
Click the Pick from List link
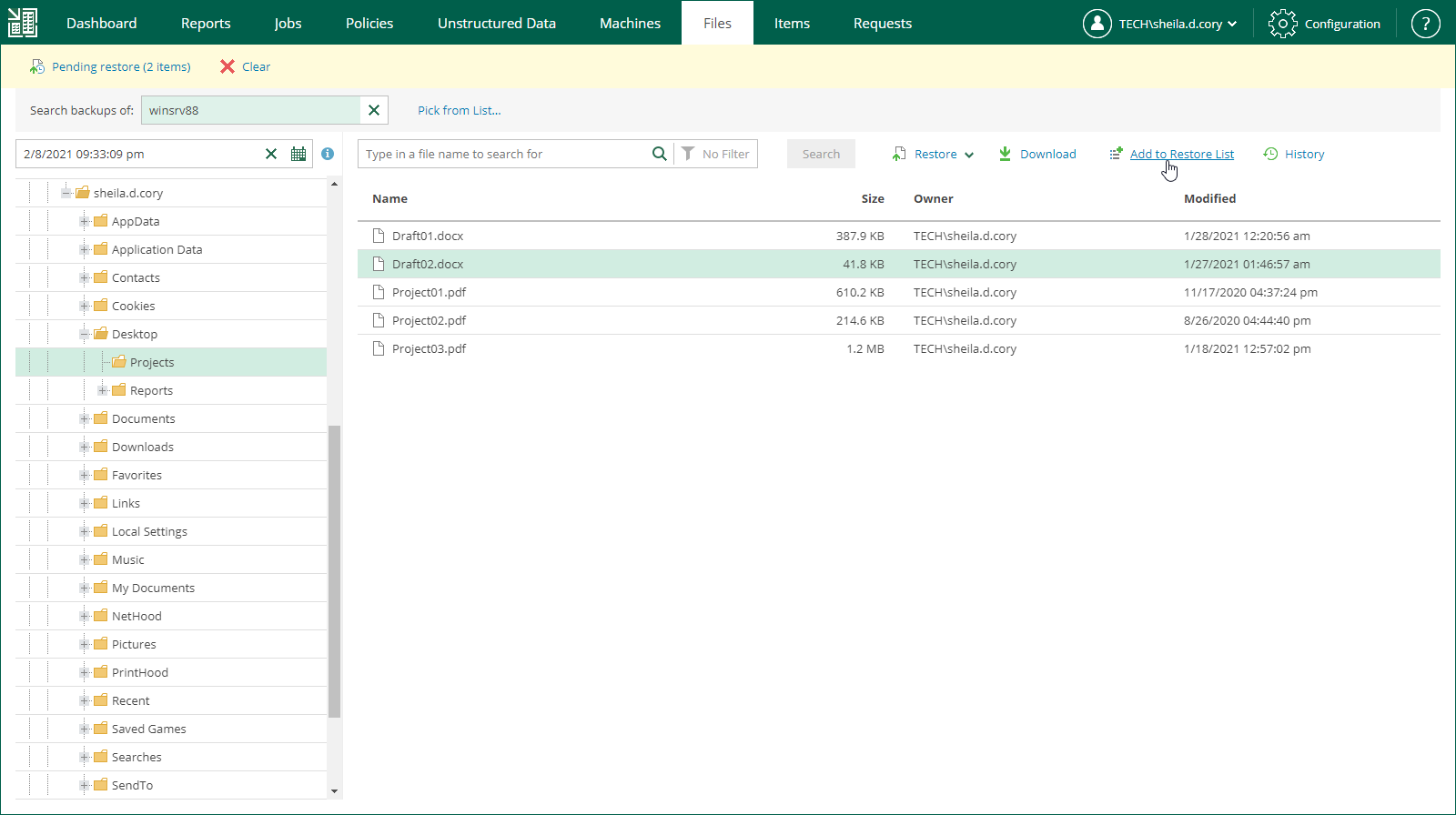pyautogui.click(x=459, y=110)
